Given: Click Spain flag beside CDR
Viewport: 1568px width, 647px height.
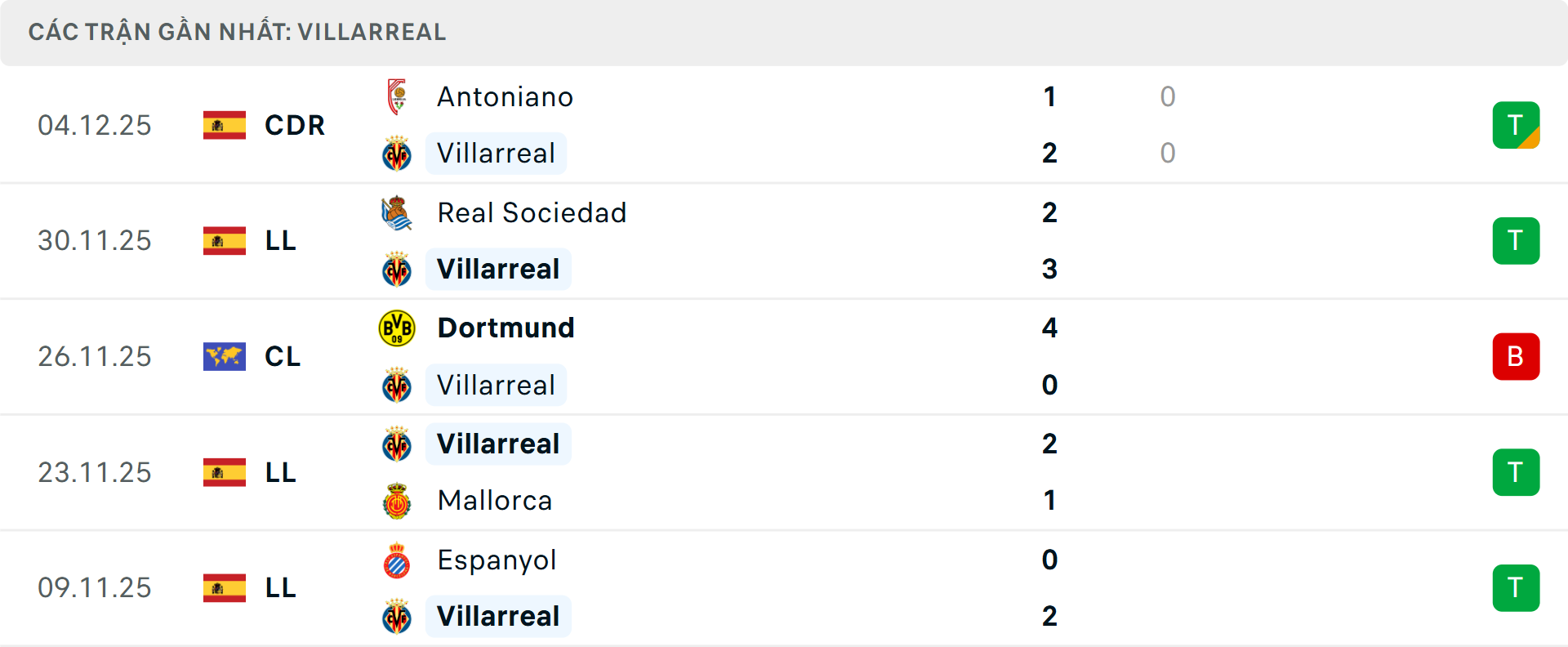Looking at the screenshot, I should [225, 125].
